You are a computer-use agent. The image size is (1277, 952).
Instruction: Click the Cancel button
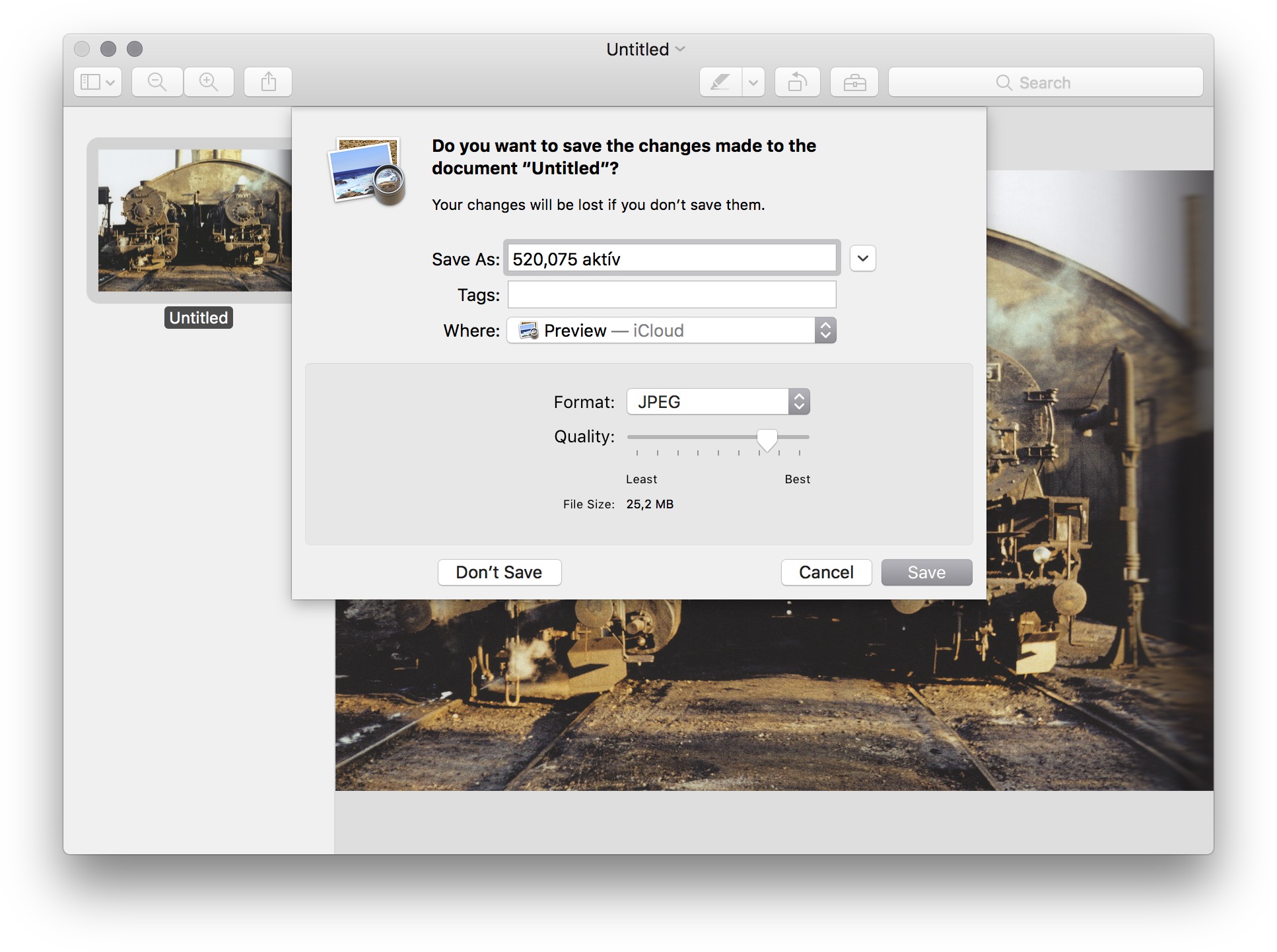click(826, 572)
